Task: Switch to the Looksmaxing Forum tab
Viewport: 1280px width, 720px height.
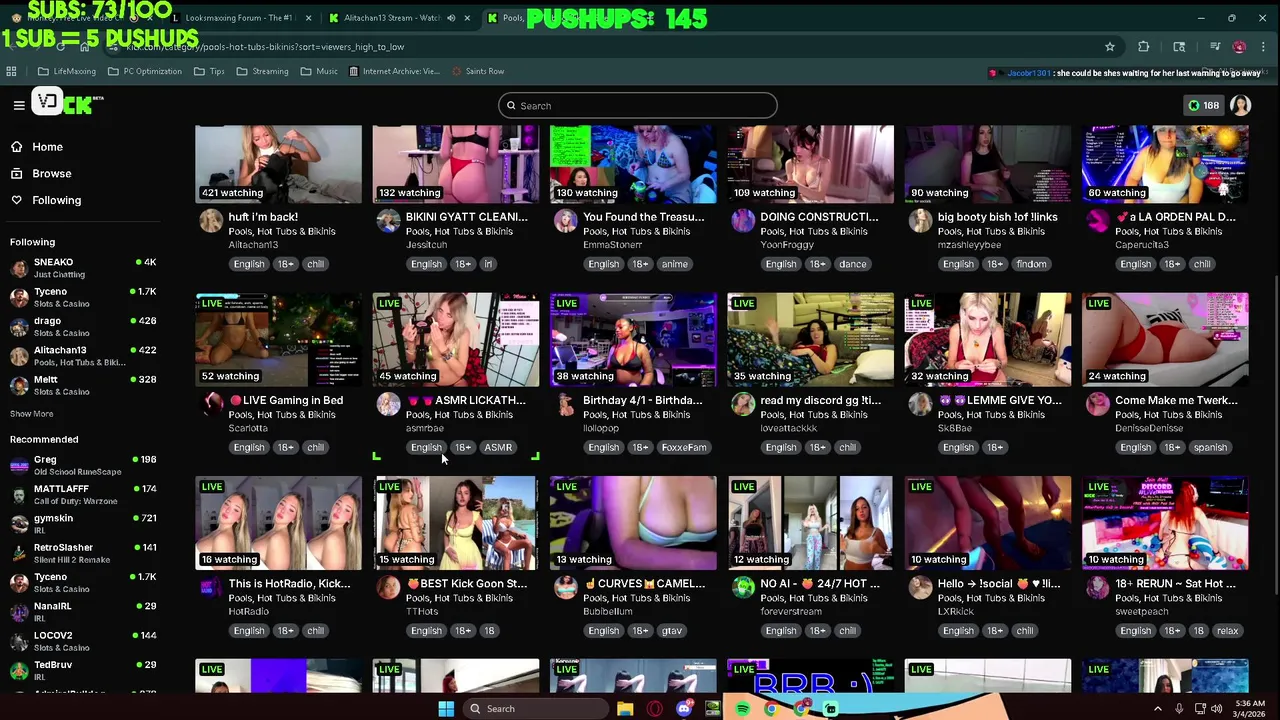Action: [x=240, y=18]
